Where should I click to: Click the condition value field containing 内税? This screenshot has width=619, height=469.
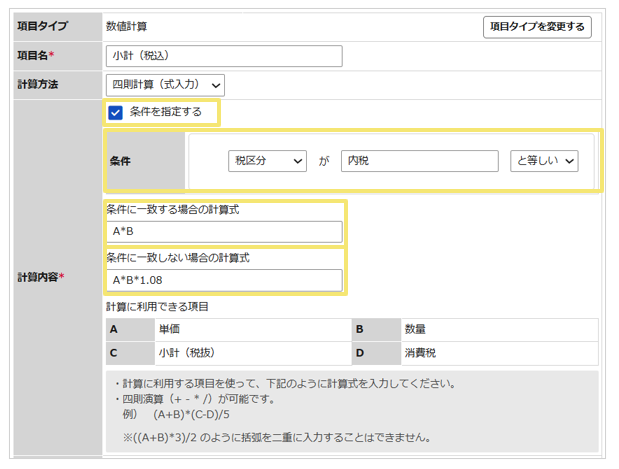419,161
